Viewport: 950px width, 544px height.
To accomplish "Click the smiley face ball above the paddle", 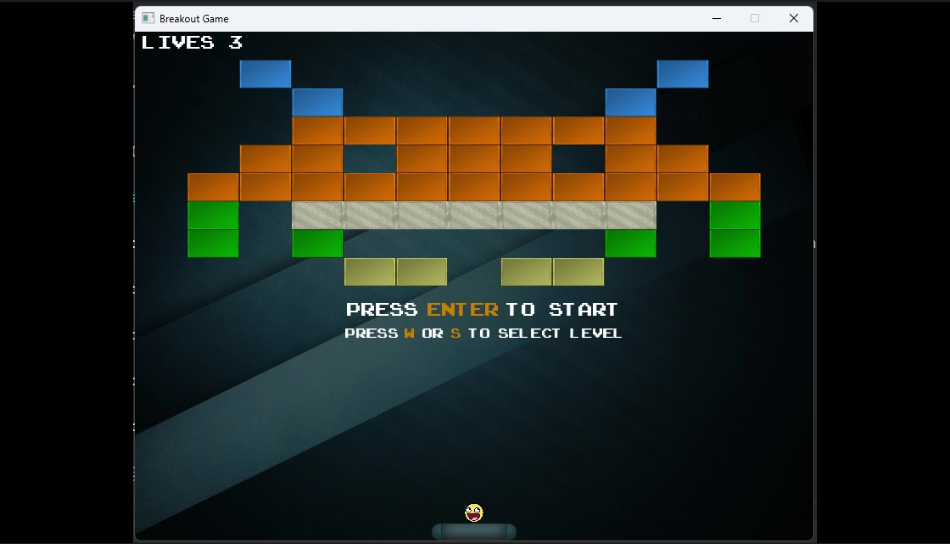I will click(x=474, y=512).
